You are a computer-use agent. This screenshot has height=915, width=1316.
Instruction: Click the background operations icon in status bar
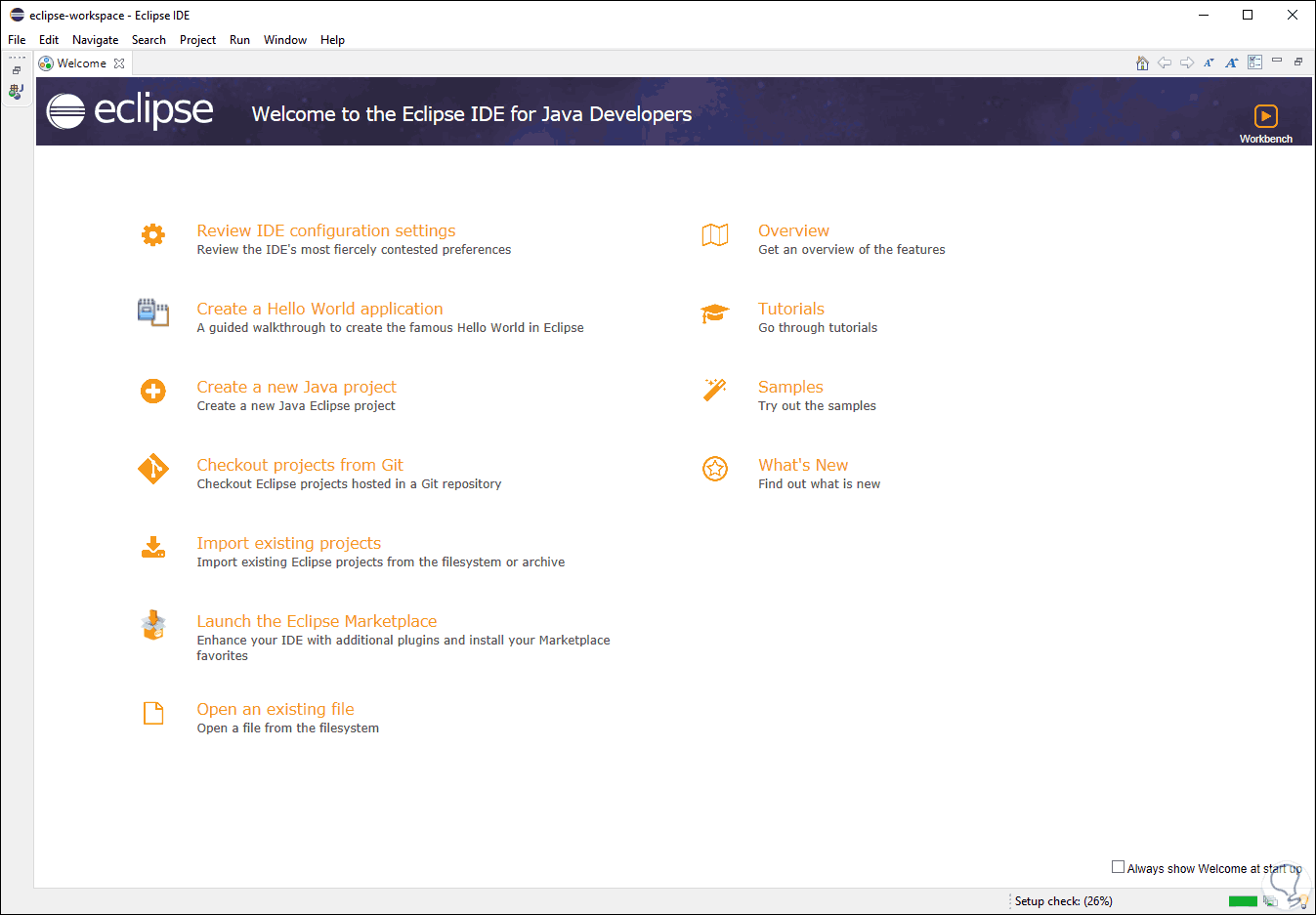point(1270,901)
